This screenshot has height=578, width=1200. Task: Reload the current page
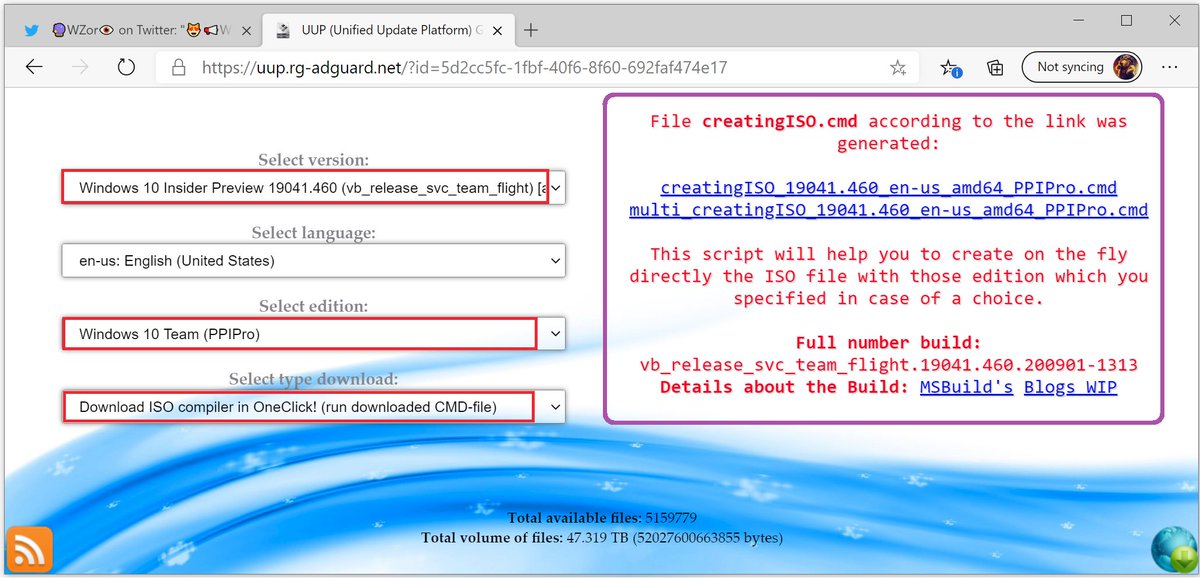click(x=126, y=67)
